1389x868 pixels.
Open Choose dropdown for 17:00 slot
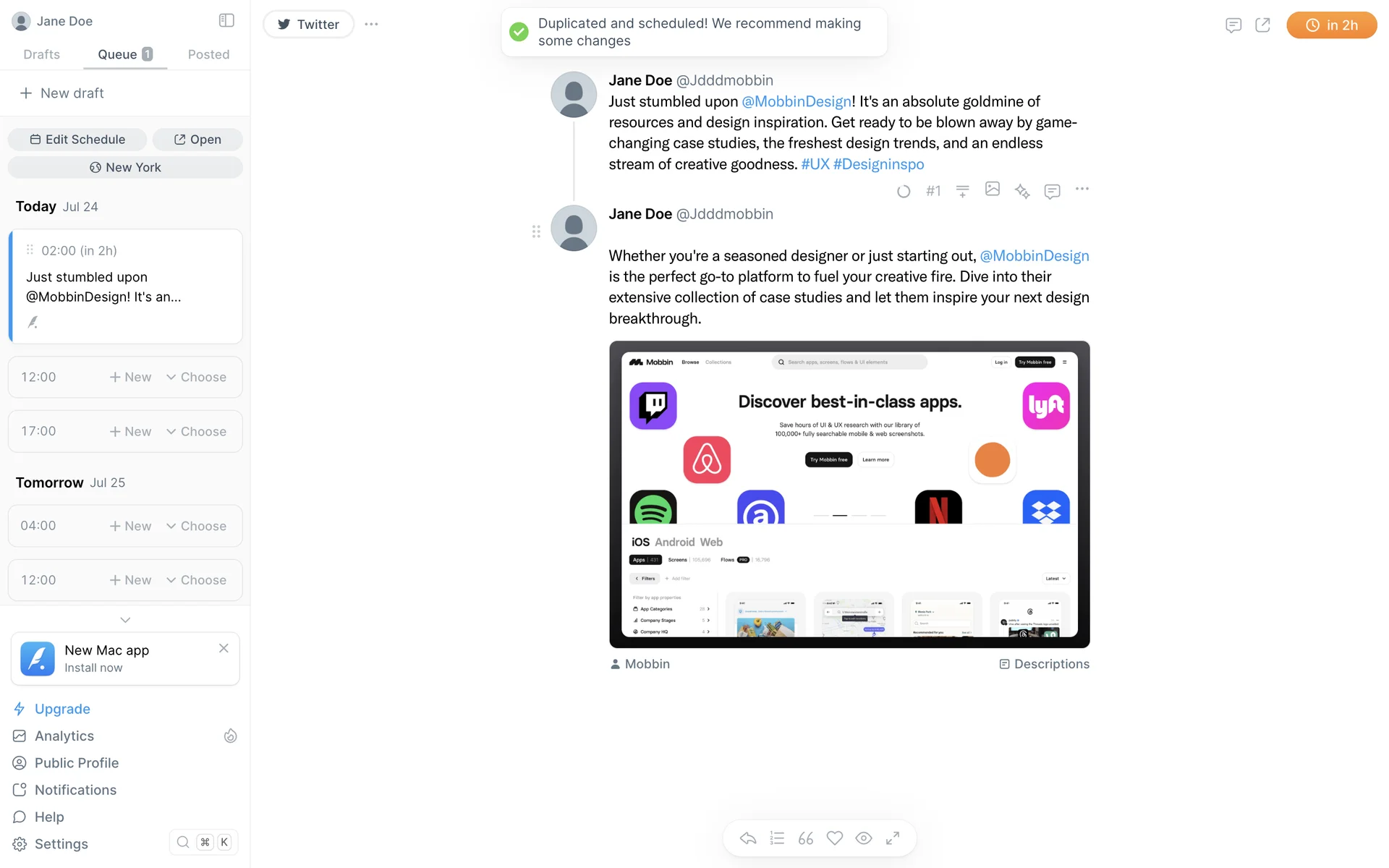[x=196, y=432]
